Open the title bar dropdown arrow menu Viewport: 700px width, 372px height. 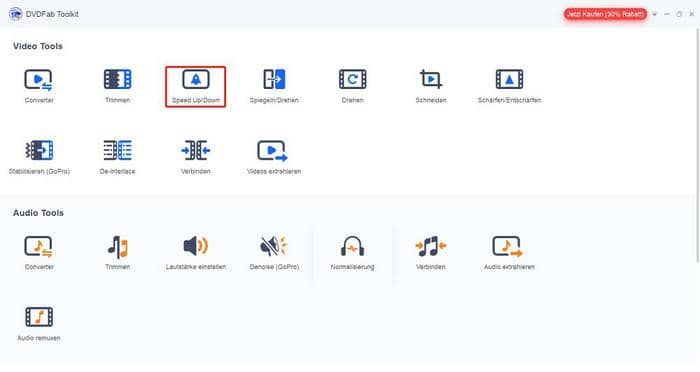(x=654, y=14)
